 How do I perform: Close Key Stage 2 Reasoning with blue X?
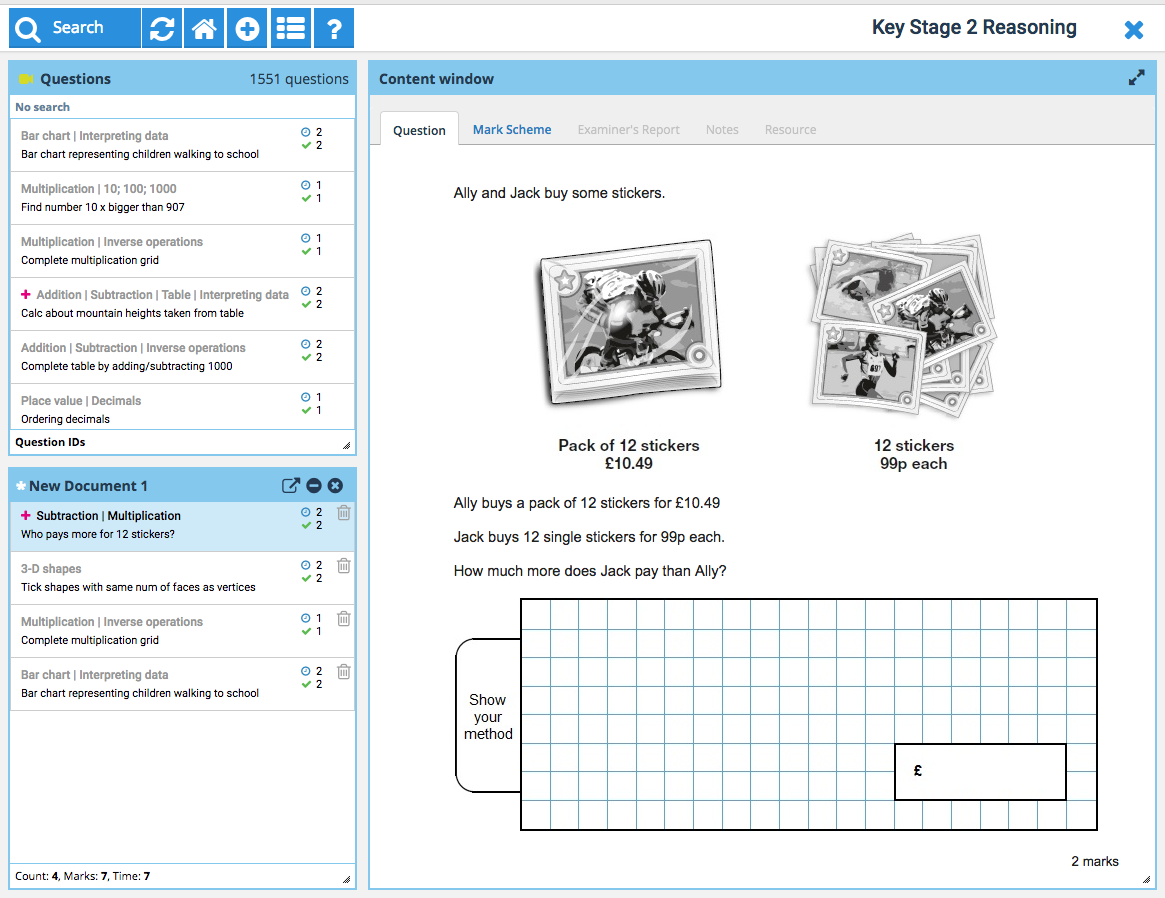(x=1133, y=30)
